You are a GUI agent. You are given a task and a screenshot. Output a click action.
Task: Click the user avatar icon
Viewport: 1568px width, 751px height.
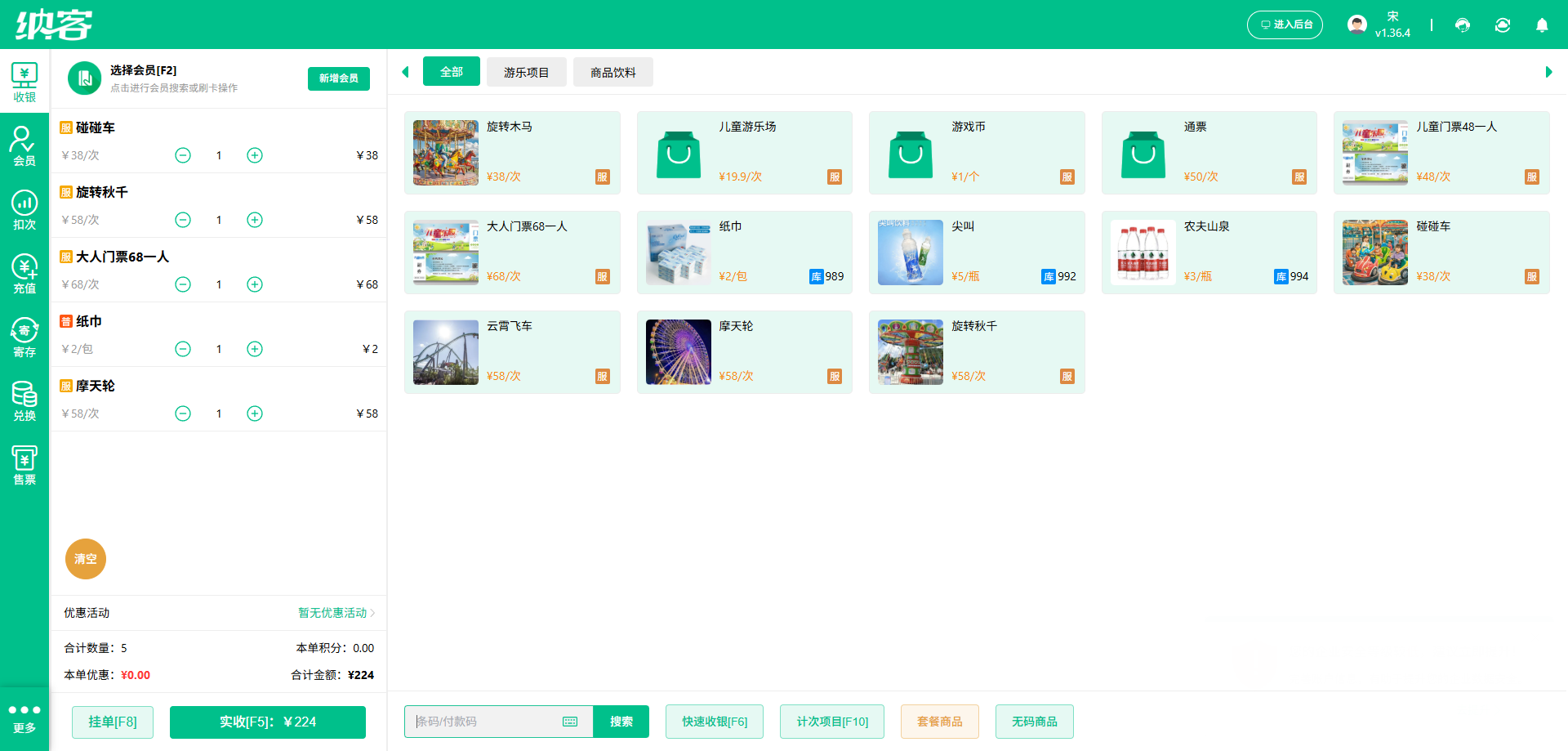[1357, 25]
